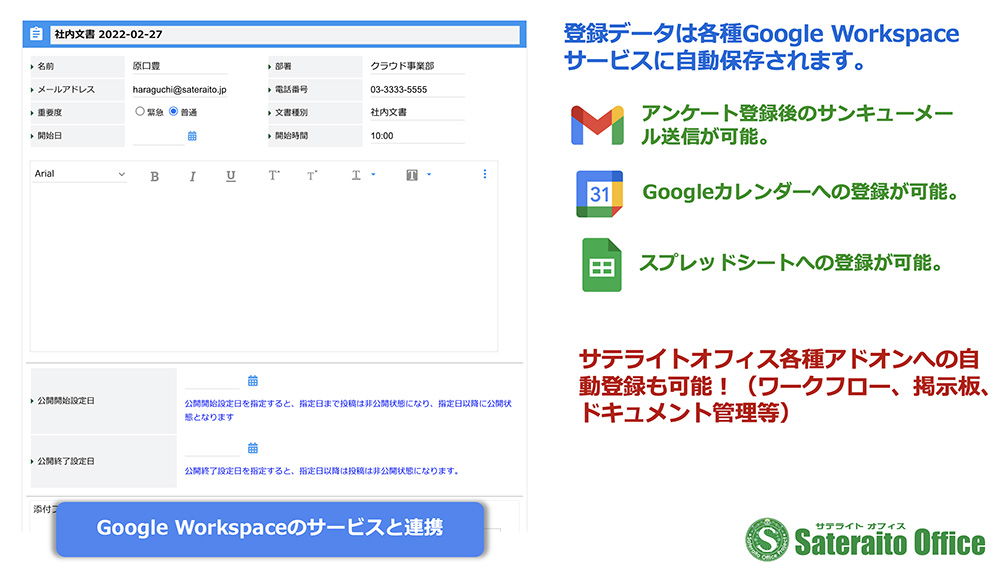Screen dimensions: 1000x573
Task: Open the highlight color dropdown arrow
Action: [x=429, y=174]
